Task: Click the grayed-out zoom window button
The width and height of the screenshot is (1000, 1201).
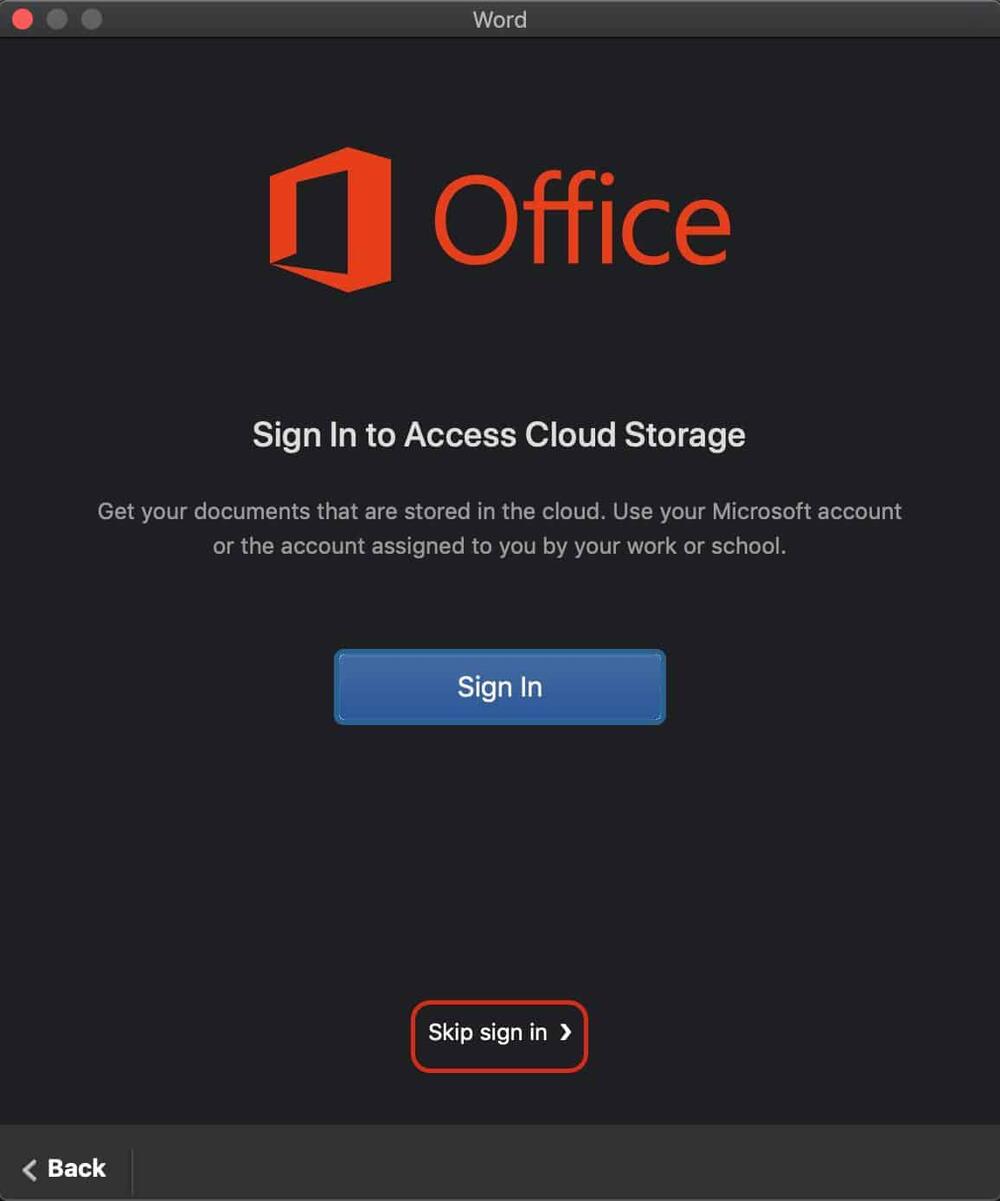Action: [91, 19]
